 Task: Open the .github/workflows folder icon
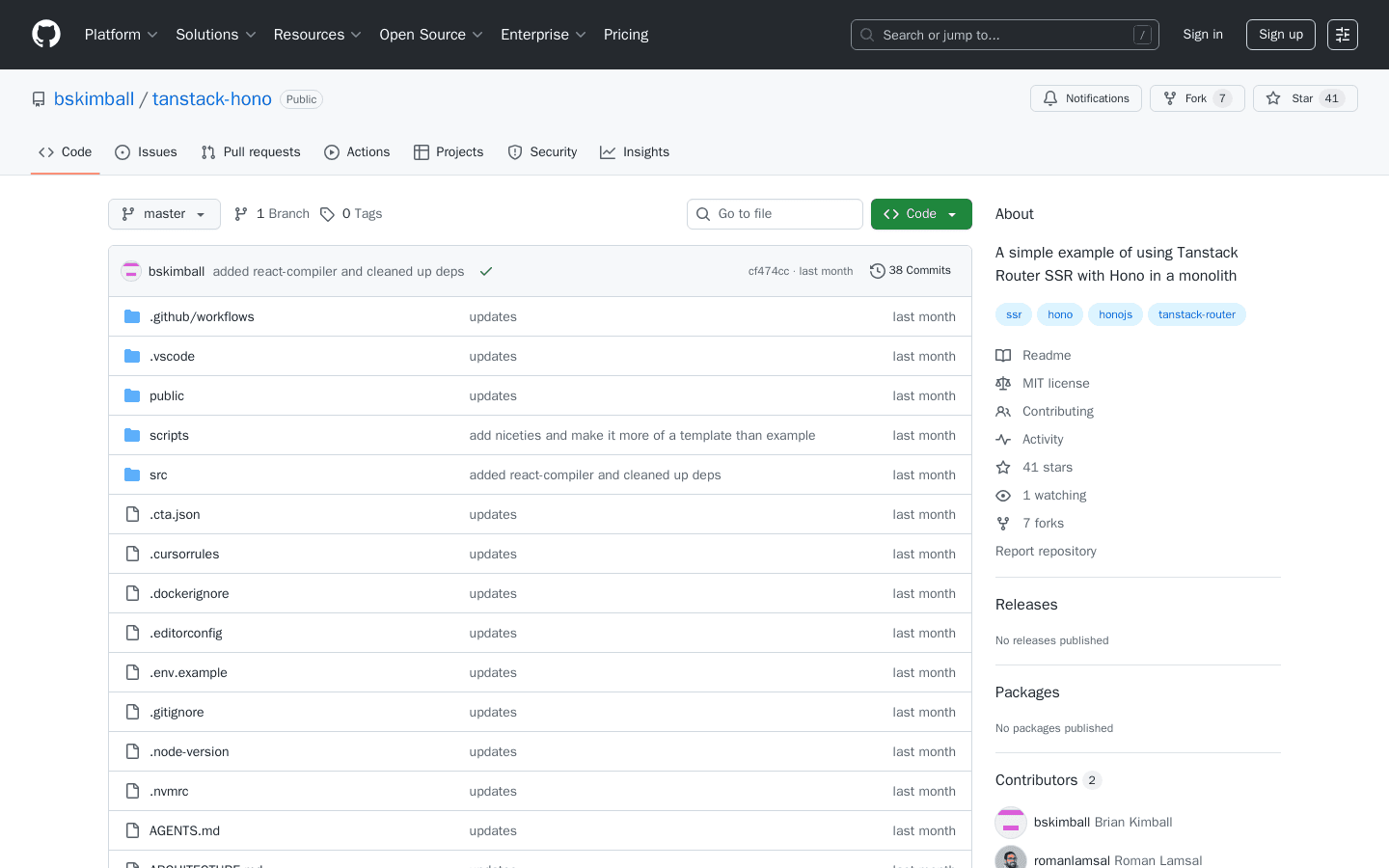[132, 316]
